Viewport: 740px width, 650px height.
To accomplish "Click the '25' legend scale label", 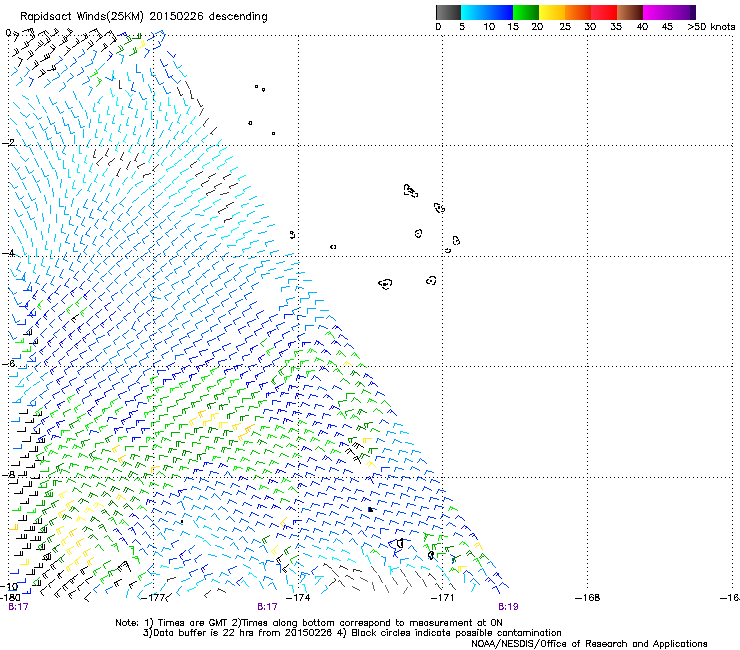I will 565,26.
